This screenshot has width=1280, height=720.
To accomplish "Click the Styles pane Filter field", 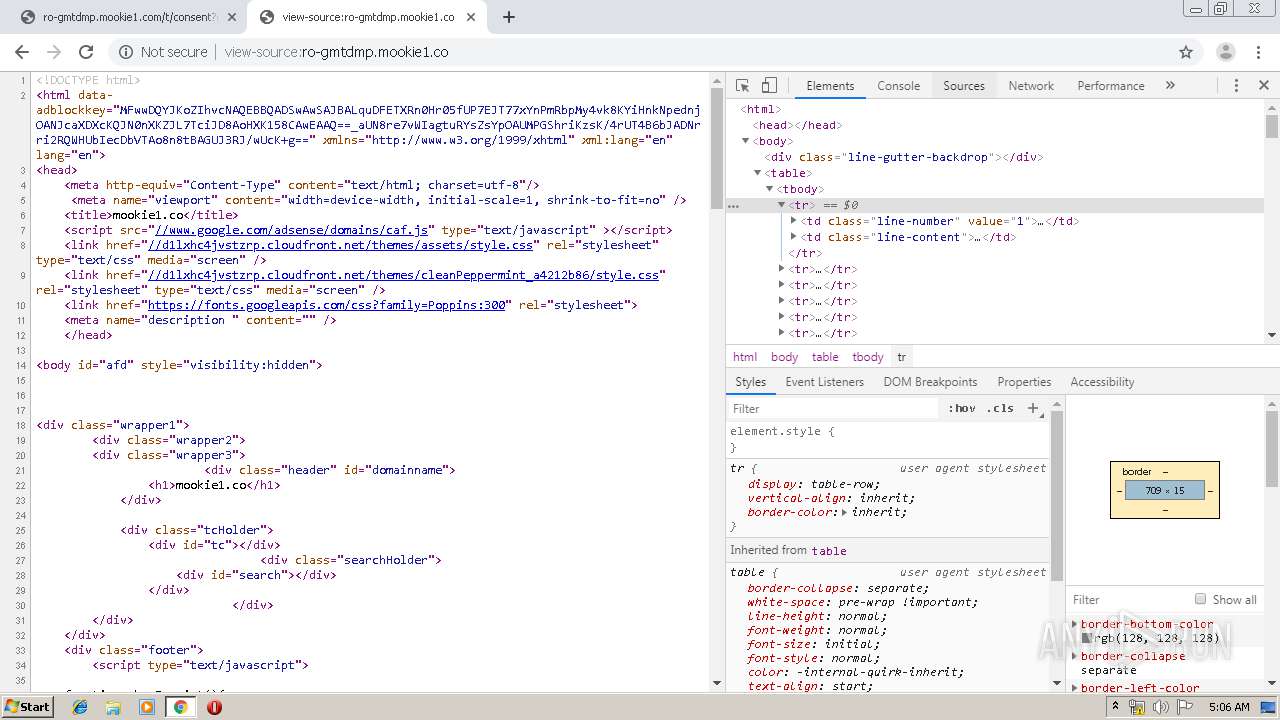I will pos(835,408).
